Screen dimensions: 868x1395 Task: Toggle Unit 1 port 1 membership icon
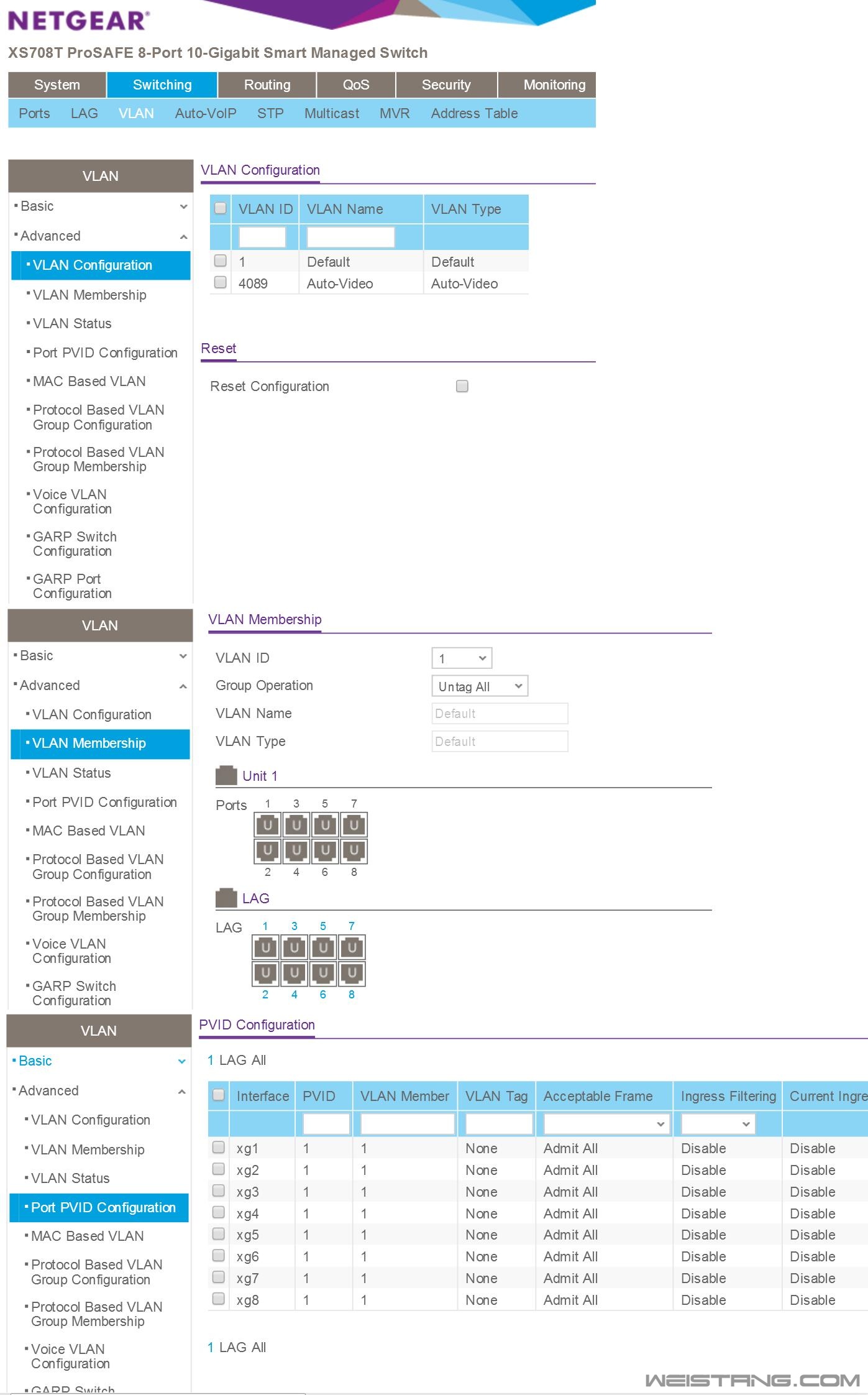click(x=268, y=825)
